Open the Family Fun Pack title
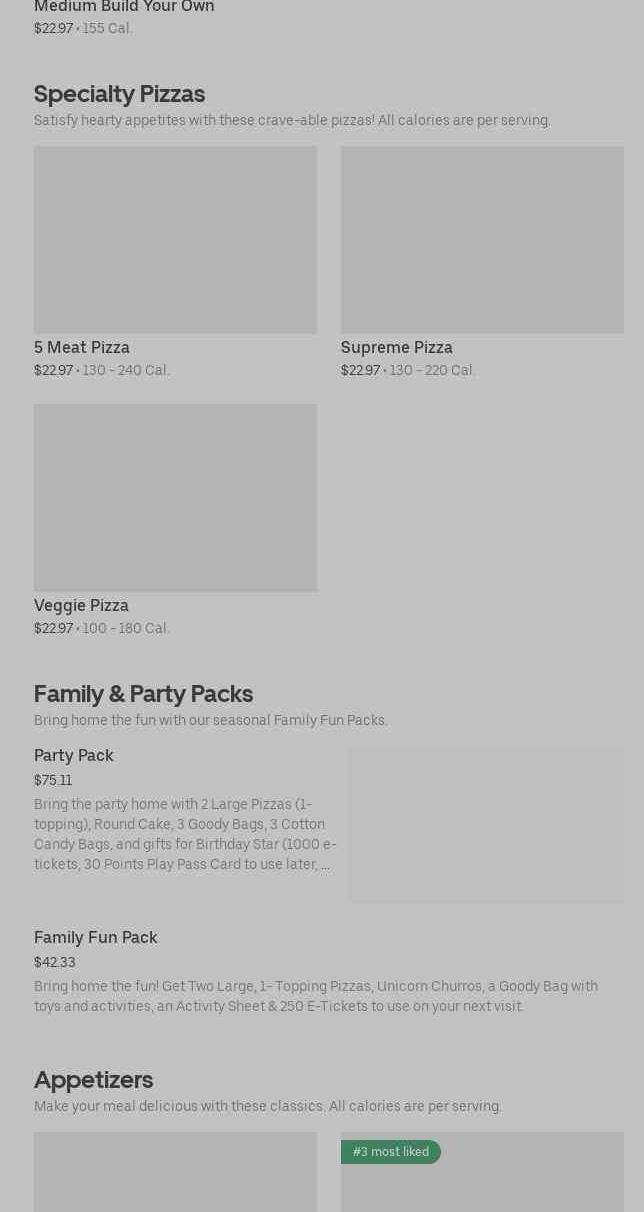The width and height of the screenshot is (644, 1212). [x=96, y=937]
